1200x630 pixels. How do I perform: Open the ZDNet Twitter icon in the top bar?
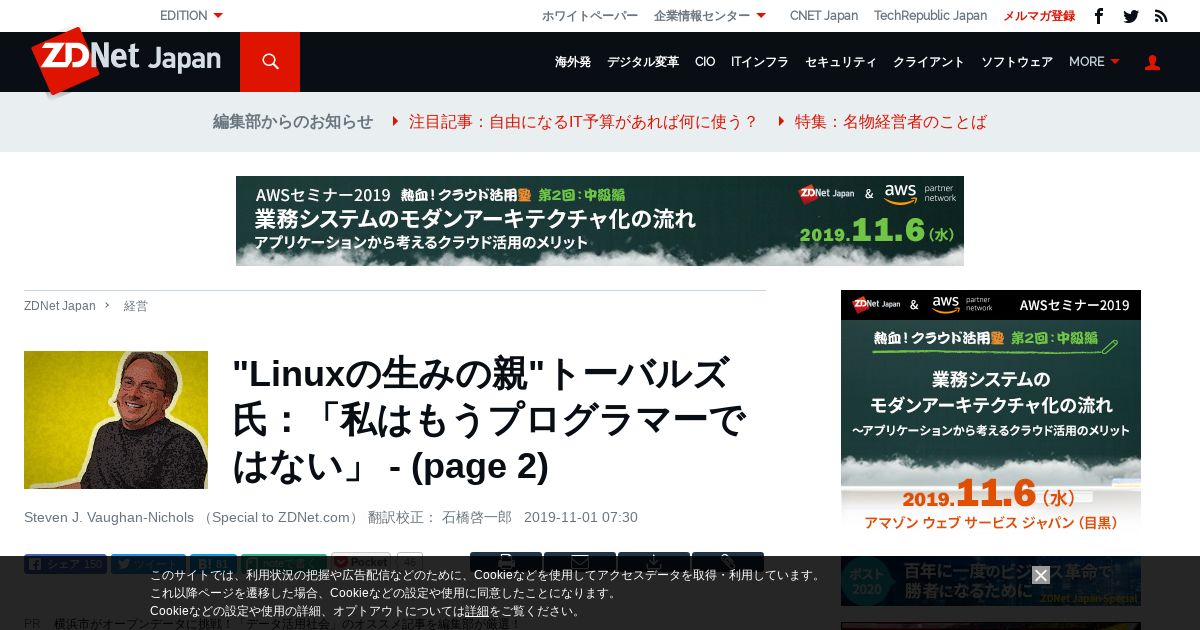click(x=1131, y=16)
